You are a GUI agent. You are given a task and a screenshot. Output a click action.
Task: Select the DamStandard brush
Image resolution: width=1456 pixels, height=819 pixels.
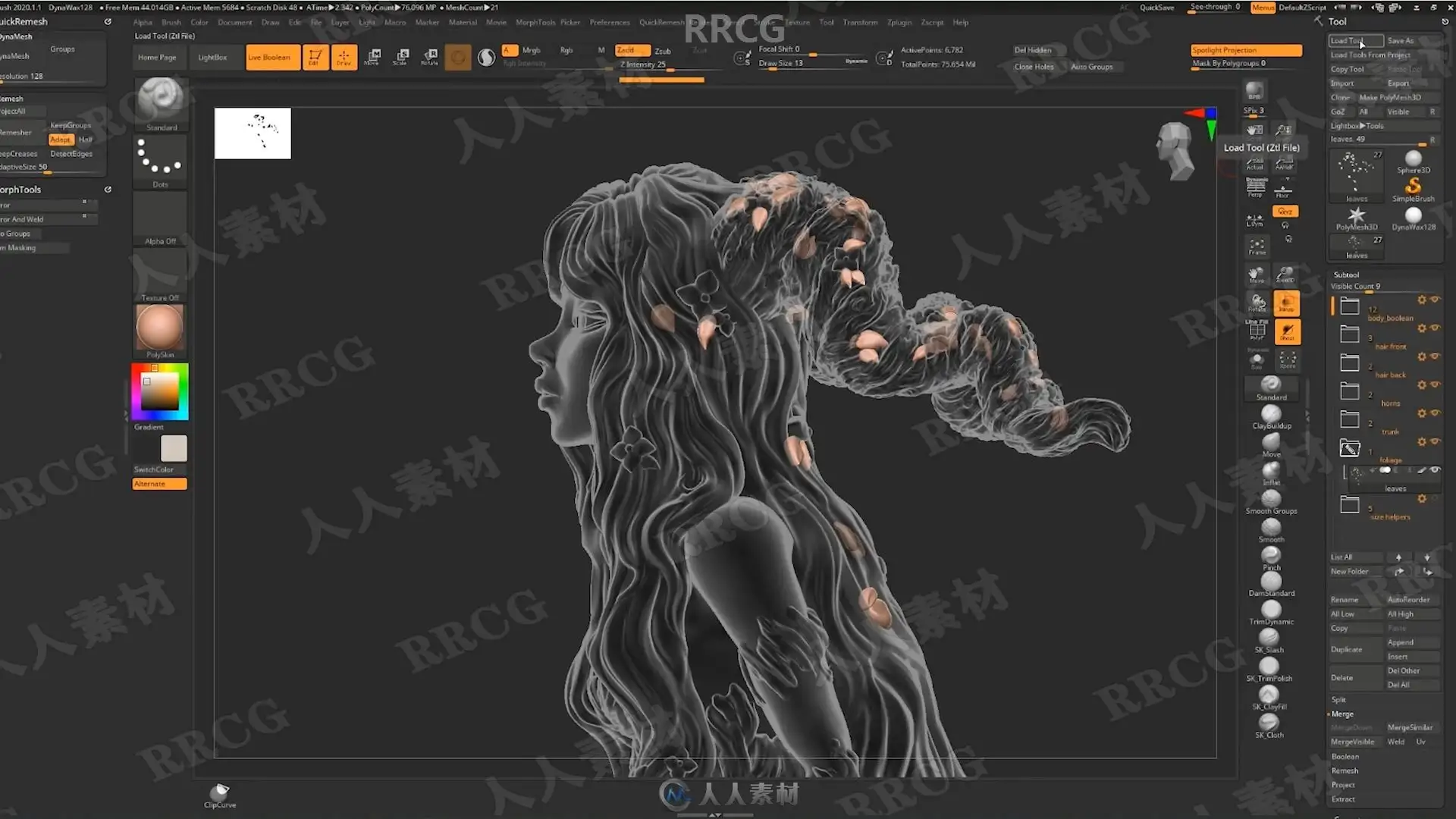point(1272,584)
